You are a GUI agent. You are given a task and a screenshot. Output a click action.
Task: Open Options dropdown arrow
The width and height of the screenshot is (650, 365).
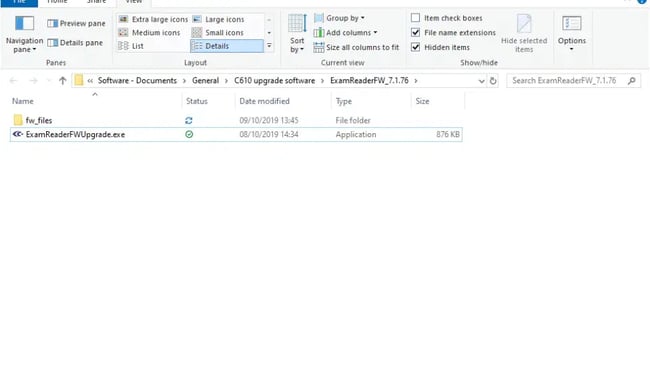coord(572,49)
